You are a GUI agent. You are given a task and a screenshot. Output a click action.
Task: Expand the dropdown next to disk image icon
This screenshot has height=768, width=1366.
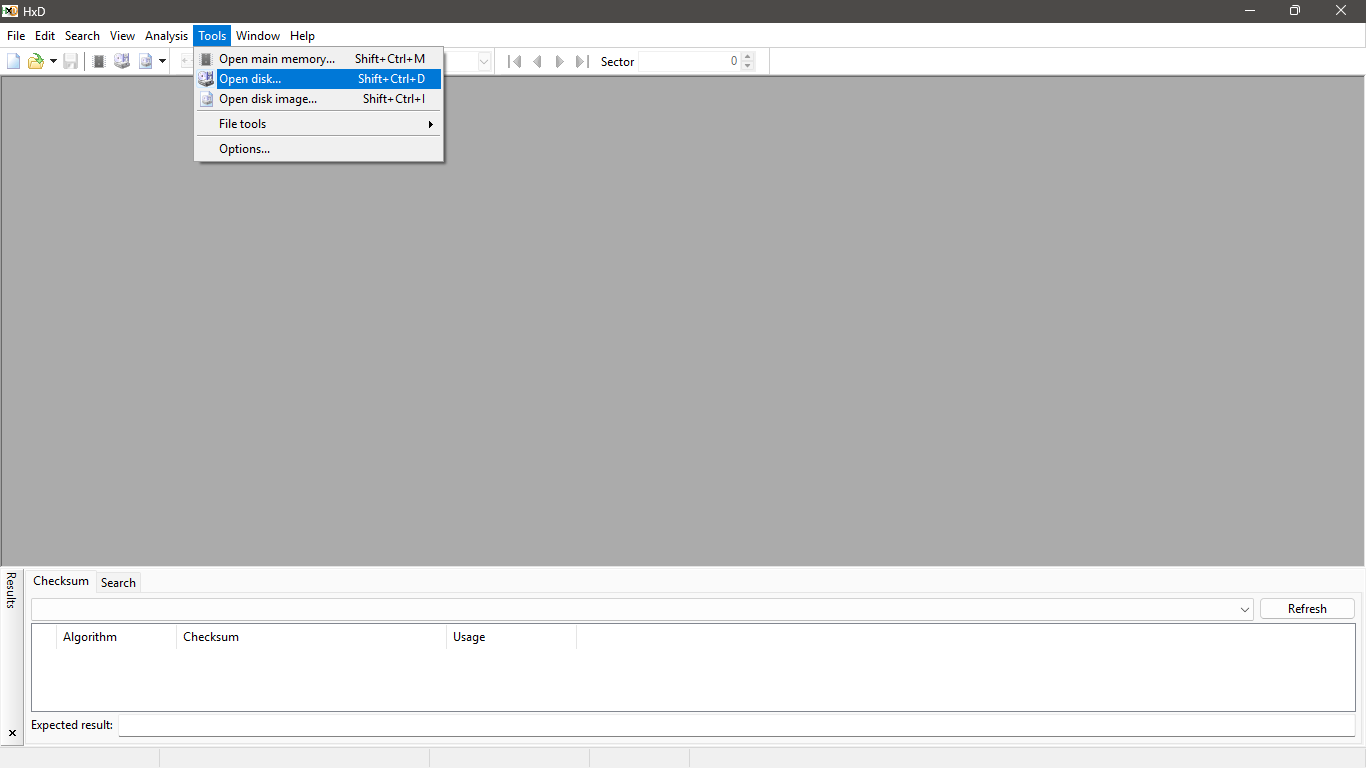[162, 62]
